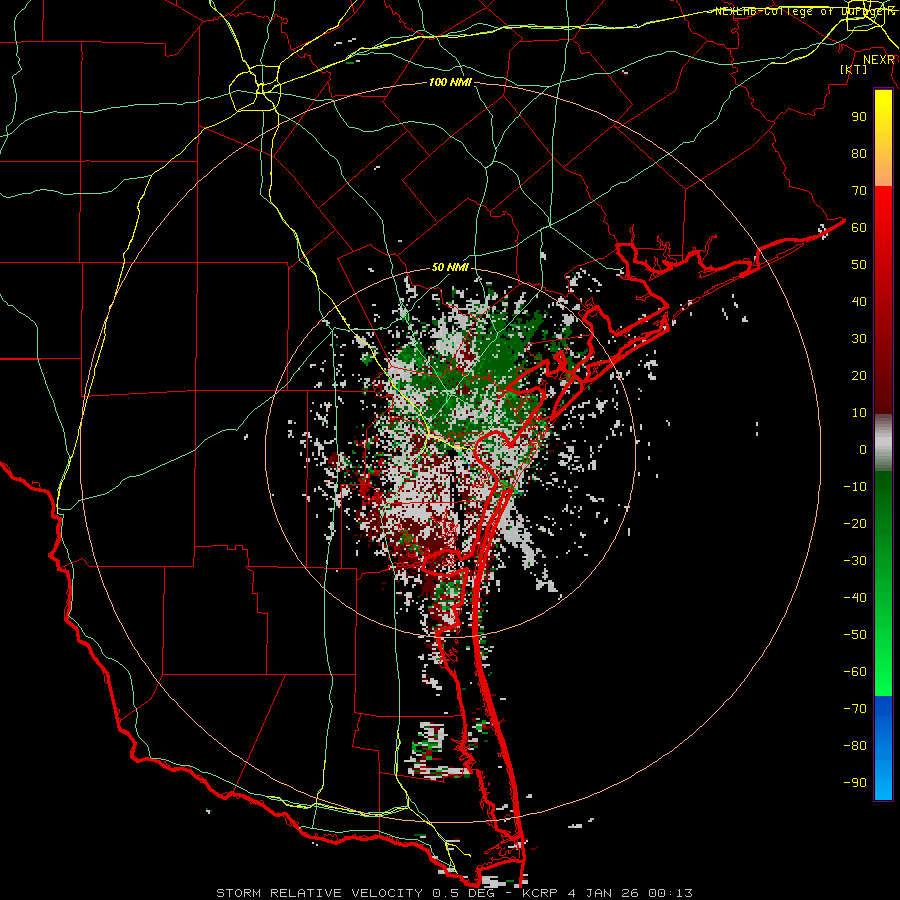Click the positive "40" scale label
Screen dimensions: 900x900
point(859,301)
